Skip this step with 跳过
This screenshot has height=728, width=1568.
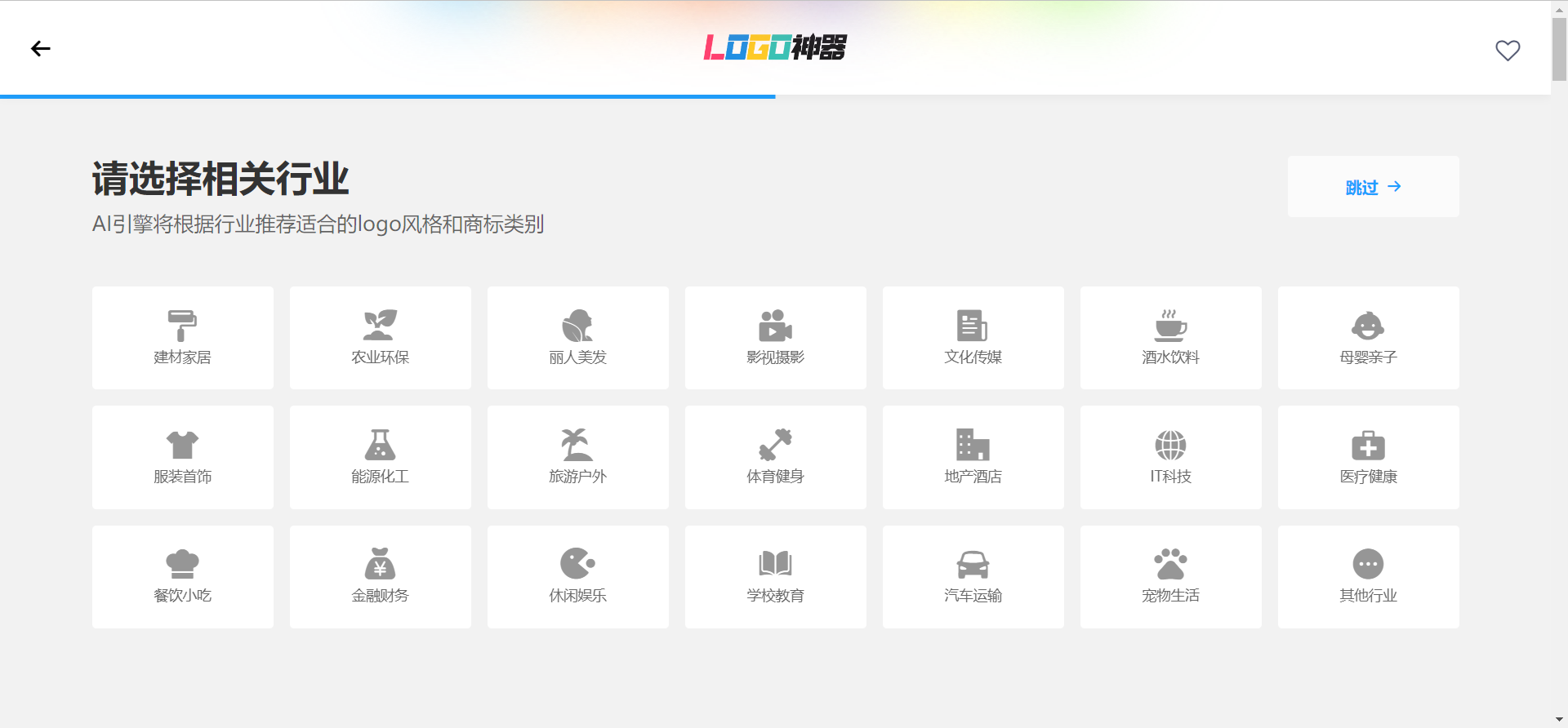(1373, 187)
